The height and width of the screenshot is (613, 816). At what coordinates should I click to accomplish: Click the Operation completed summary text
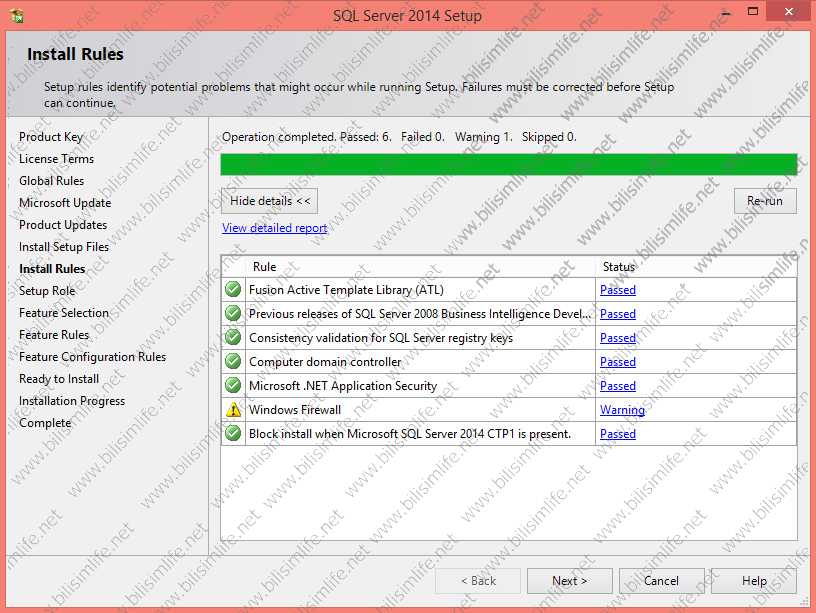click(399, 137)
